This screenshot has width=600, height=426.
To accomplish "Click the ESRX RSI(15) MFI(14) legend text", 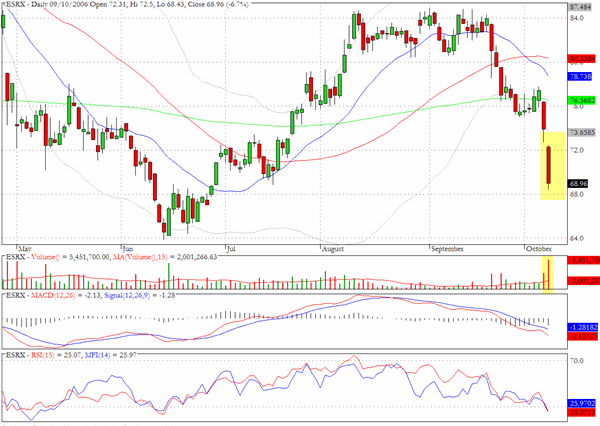I will (x=72, y=355).
